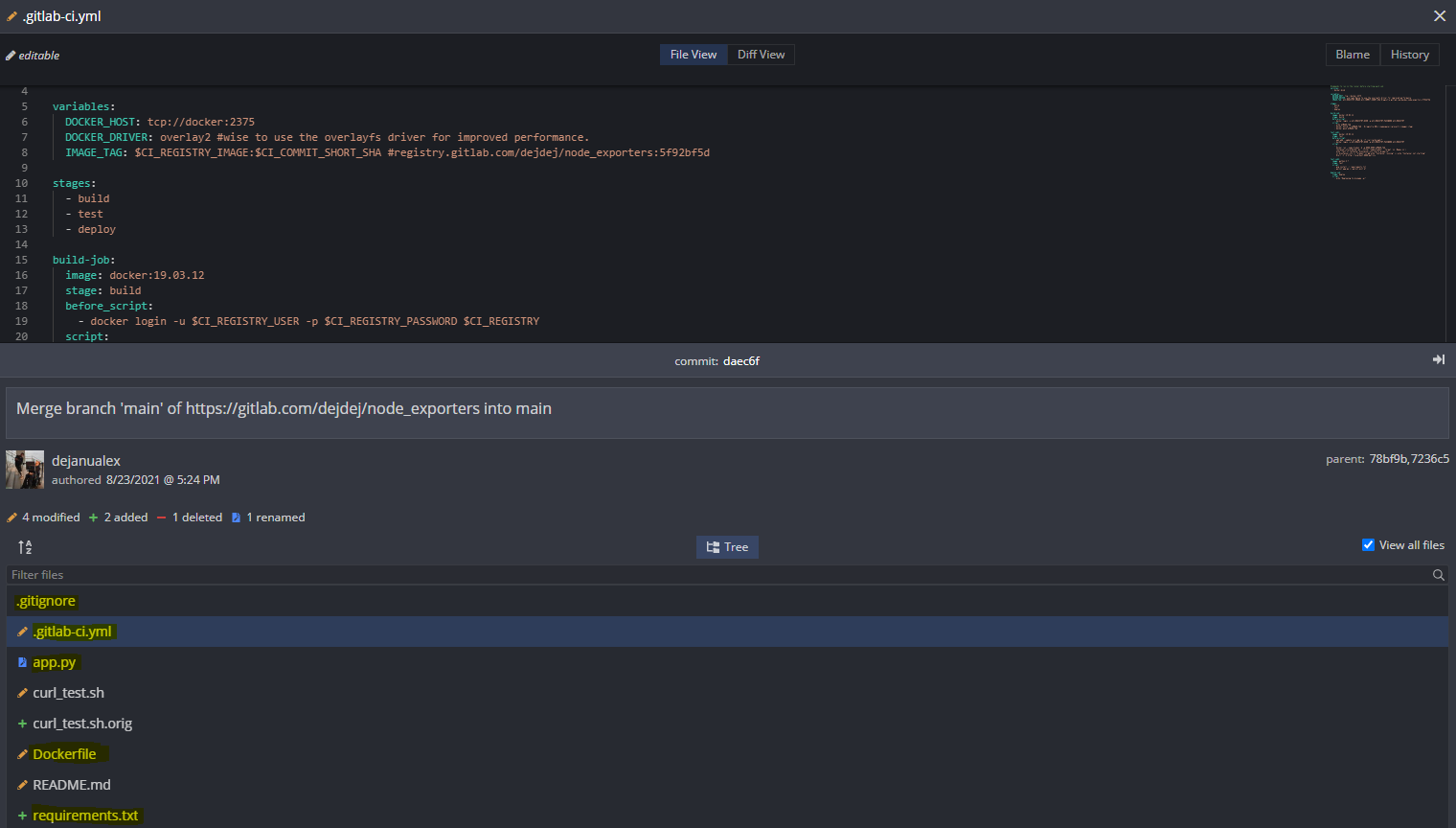Viewport: 1456px width, 828px height.
Task: Select Dockerfile in file list
Action: 64,754
